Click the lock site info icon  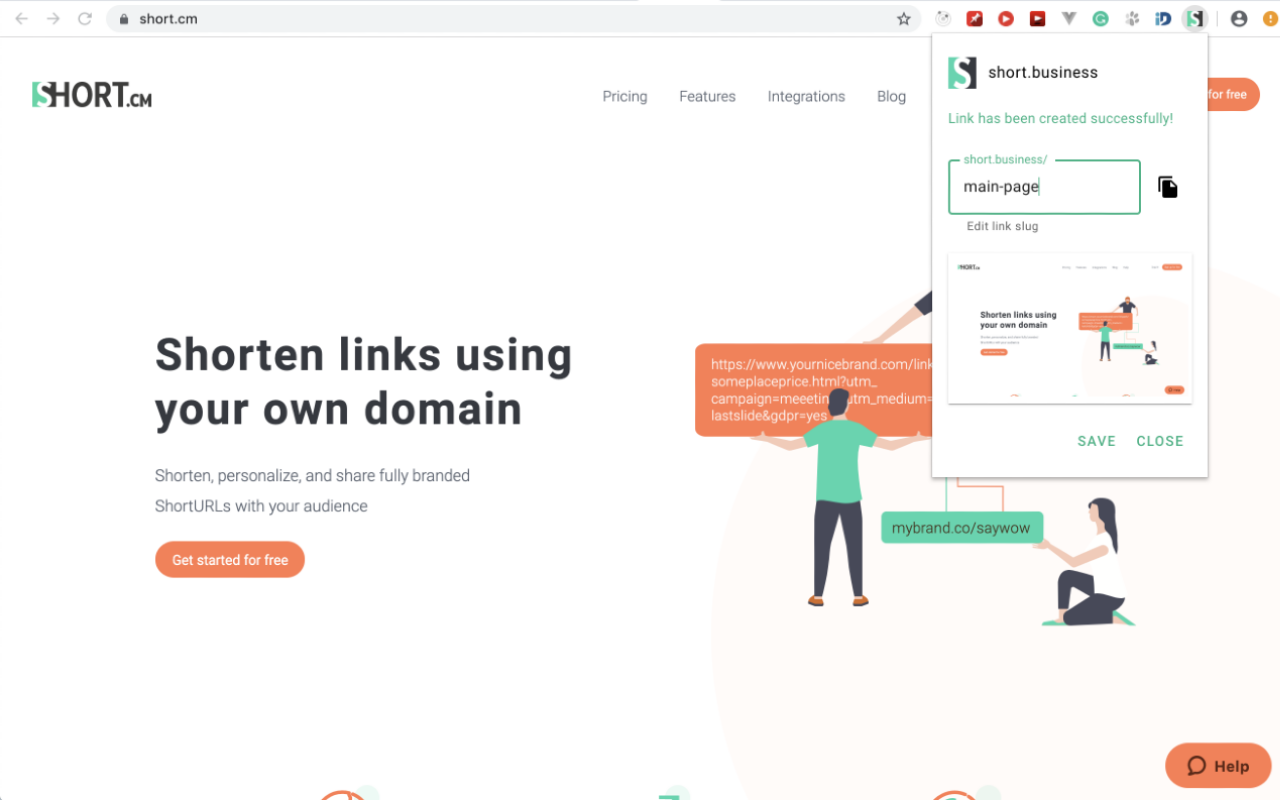coord(125,18)
